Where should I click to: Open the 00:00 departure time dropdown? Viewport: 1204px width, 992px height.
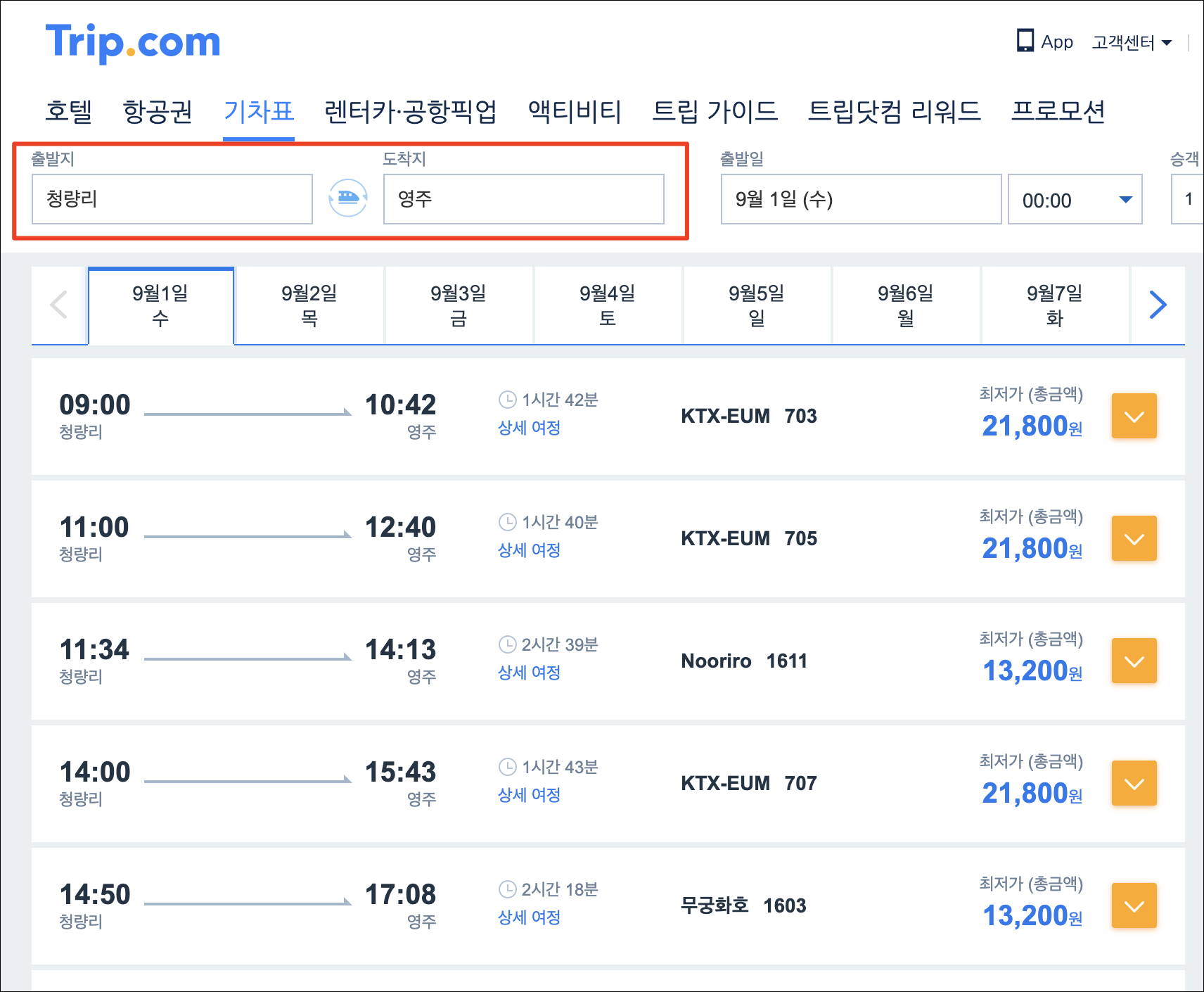tap(1075, 200)
